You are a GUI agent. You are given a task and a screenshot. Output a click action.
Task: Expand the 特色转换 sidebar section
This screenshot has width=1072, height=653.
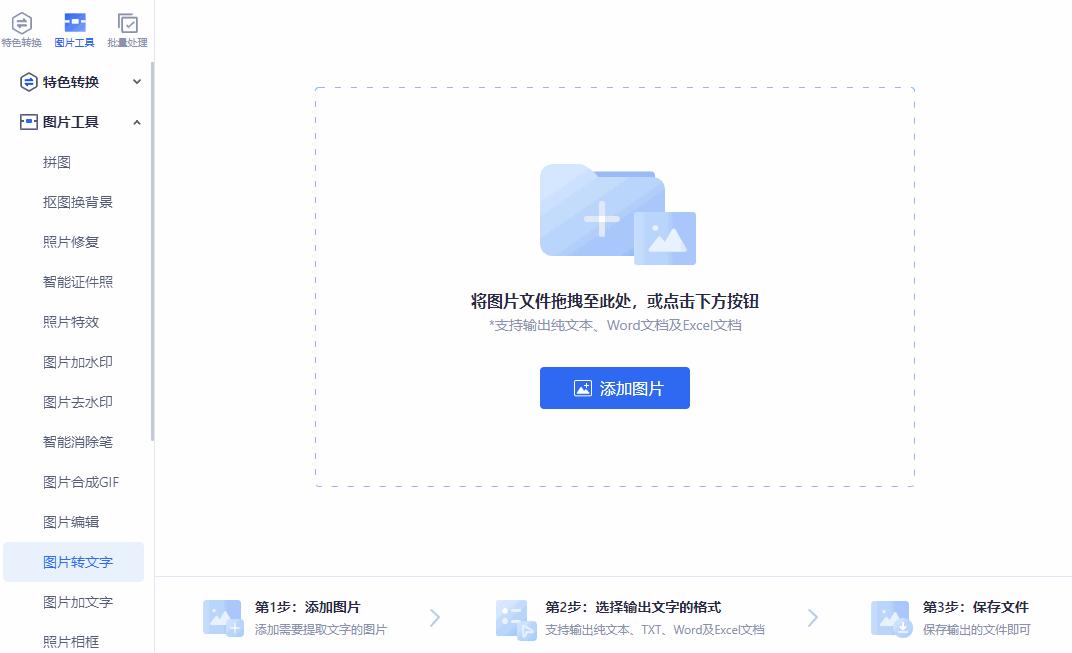(x=137, y=81)
